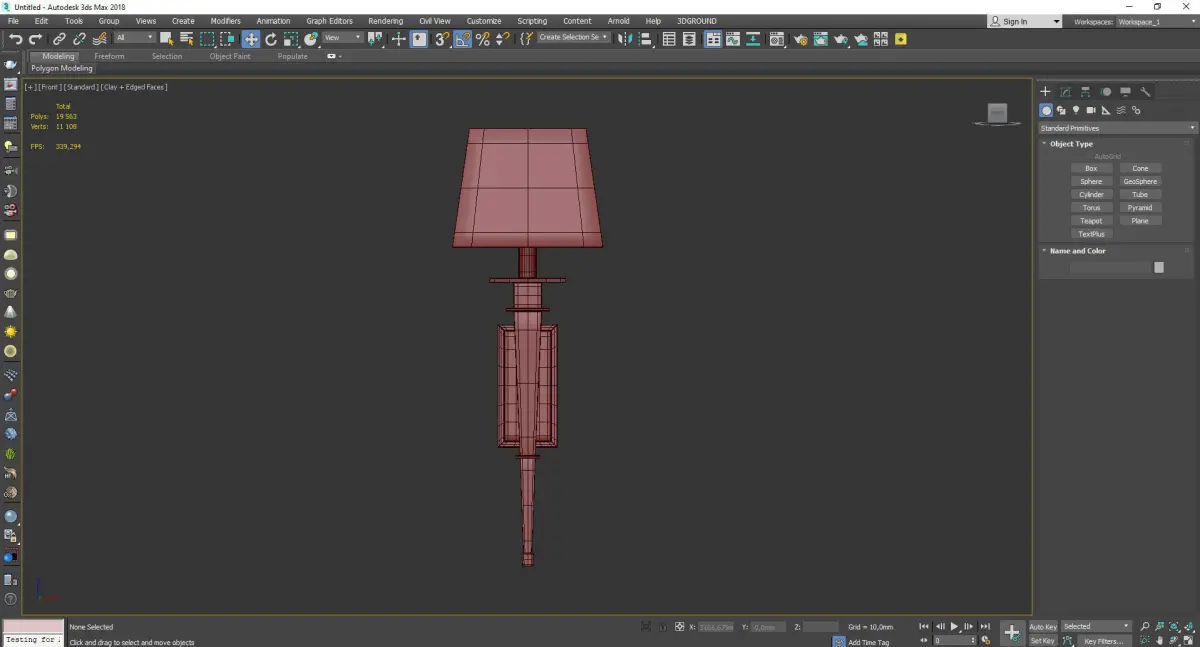Activate the Select and Scale tool
This screenshot has height=647, width=1200.
coord(291,39)
